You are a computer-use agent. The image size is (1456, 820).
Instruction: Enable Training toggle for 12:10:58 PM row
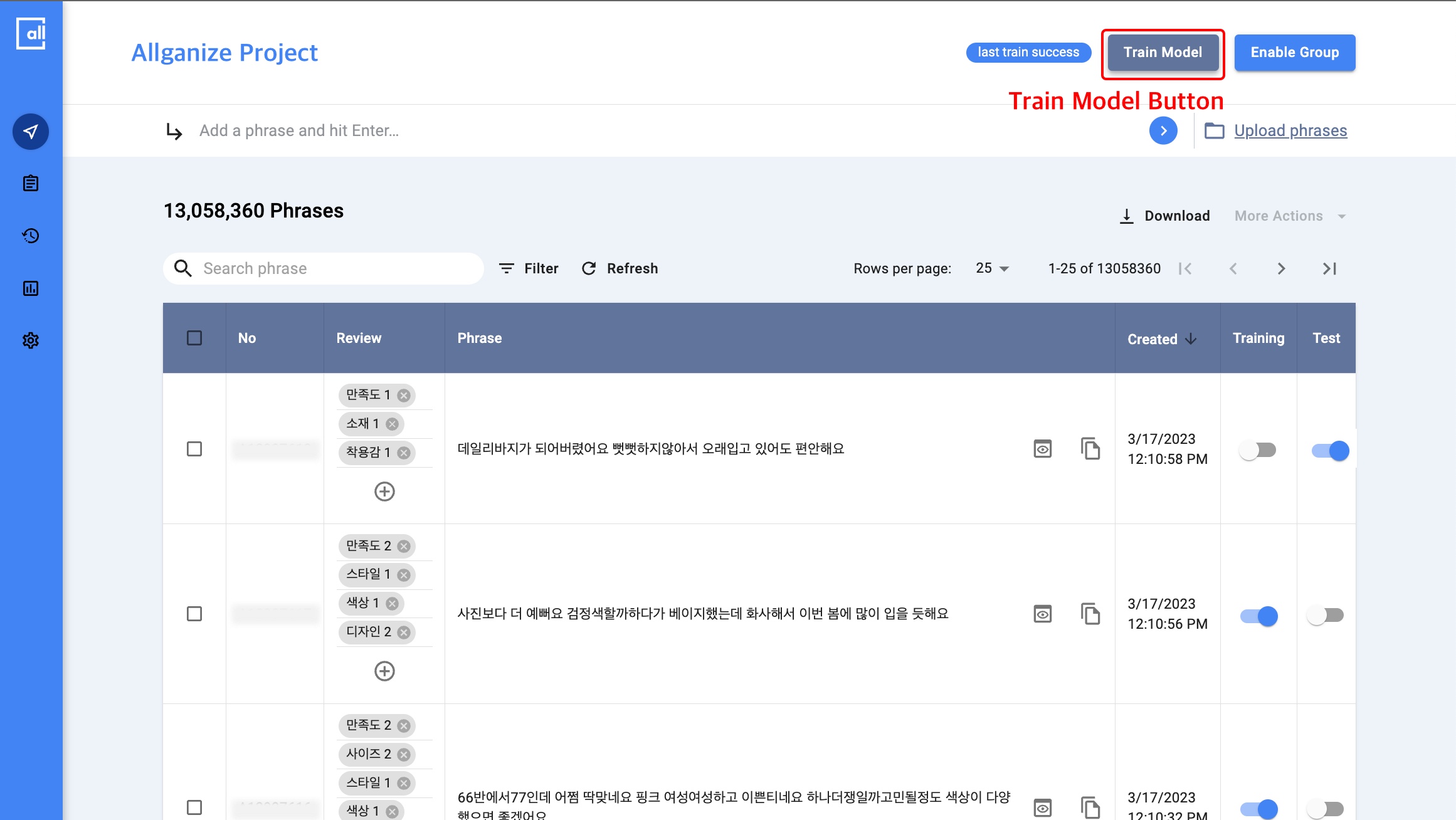[x=1258, y=450]
